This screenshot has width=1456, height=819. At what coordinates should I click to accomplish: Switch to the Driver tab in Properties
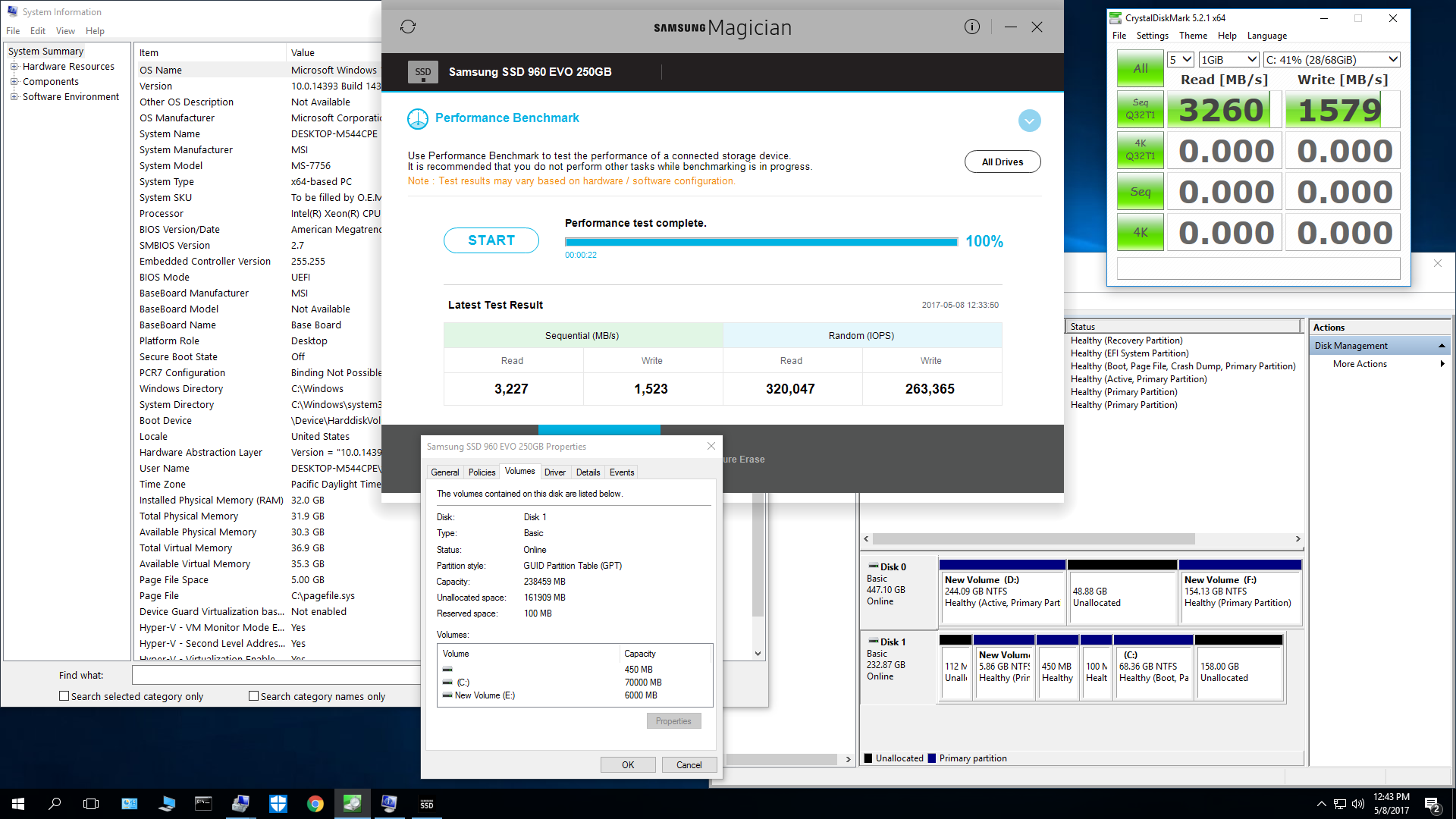(555, 472)
